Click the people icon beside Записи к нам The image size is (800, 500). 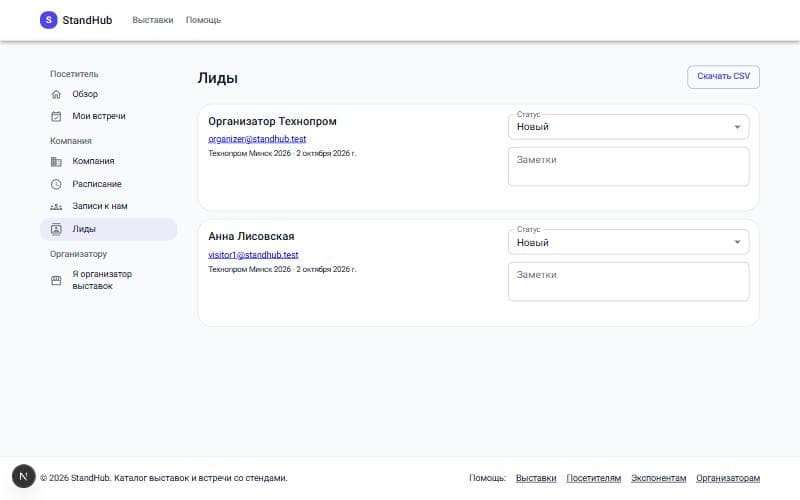click(x=56, y=206)
